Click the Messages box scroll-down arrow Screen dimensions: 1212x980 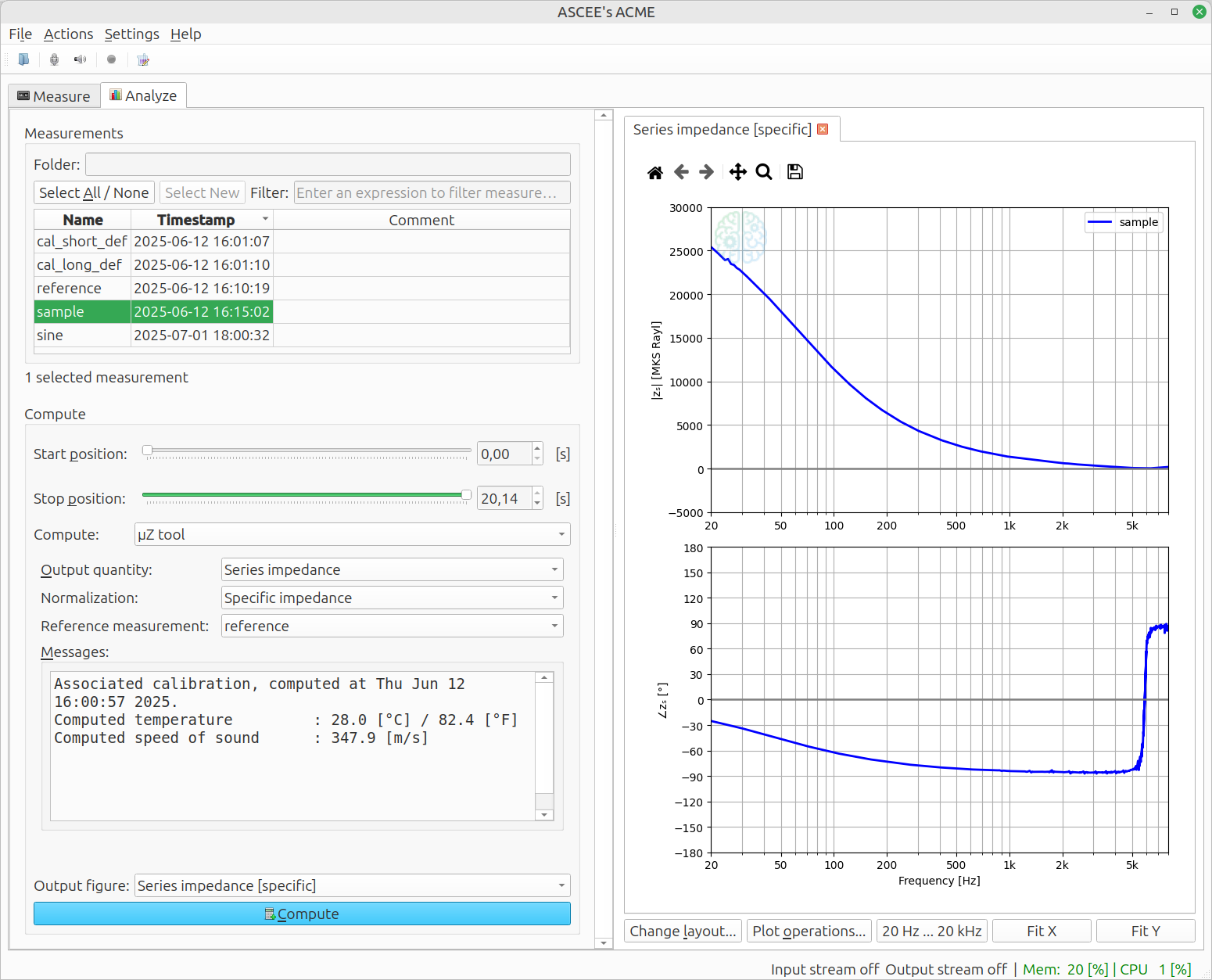click(544, 815)
